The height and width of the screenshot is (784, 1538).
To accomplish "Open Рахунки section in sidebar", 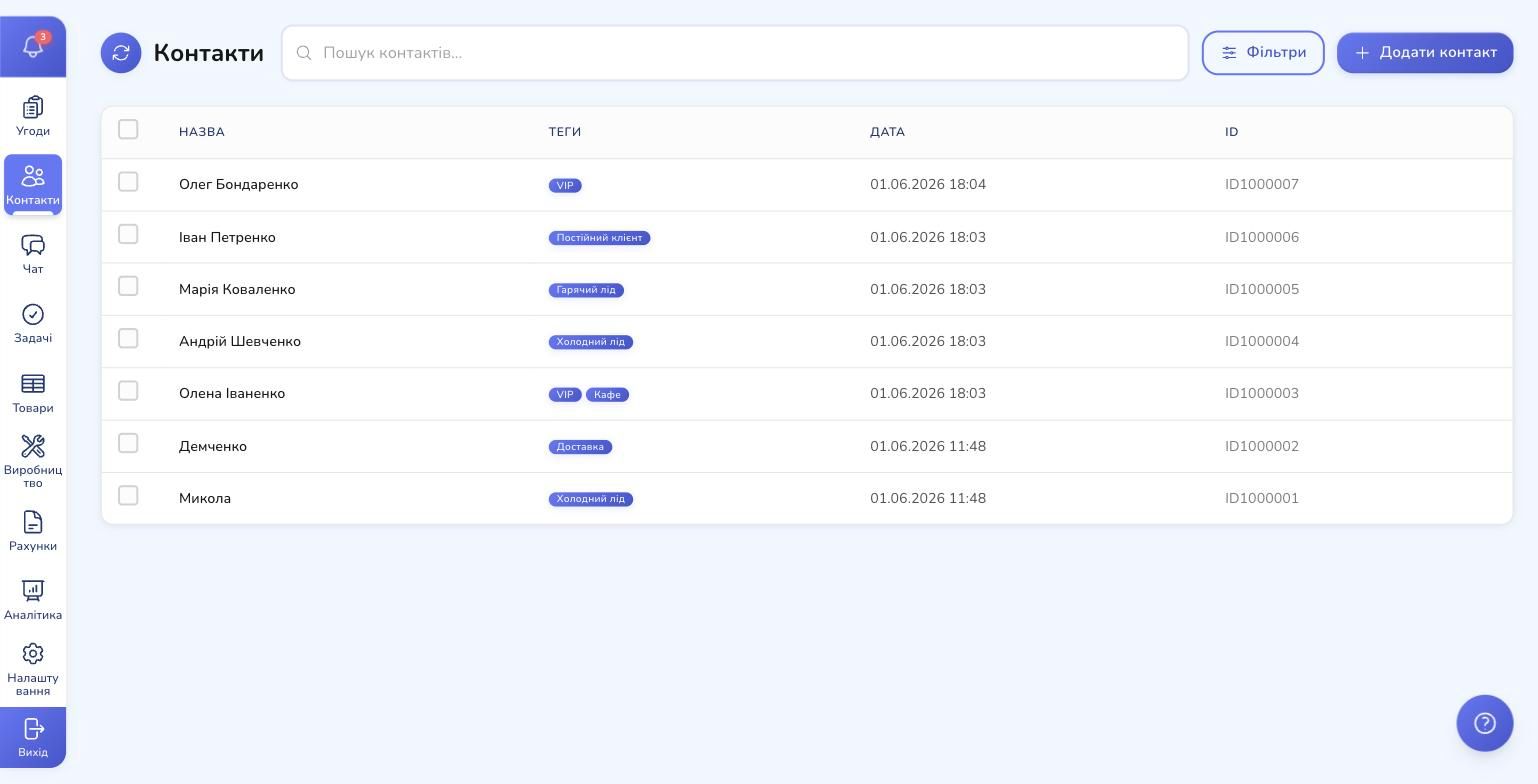I will pyautogui.click(x=33, y=531).
